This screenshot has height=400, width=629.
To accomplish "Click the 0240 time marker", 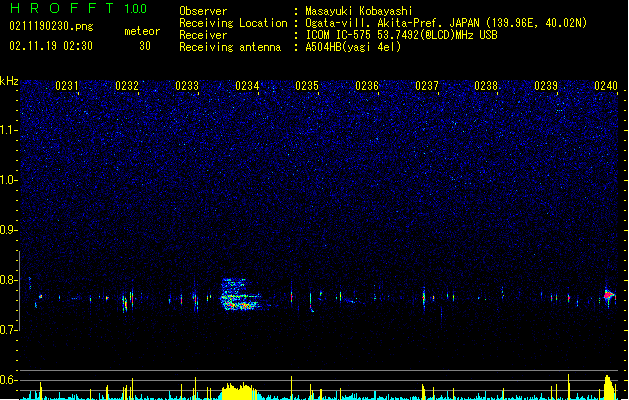I will [606, 86].
